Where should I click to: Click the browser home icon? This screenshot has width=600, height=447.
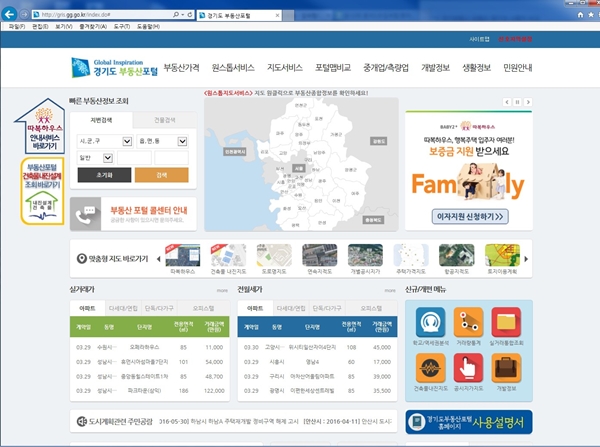pos(580,15)
